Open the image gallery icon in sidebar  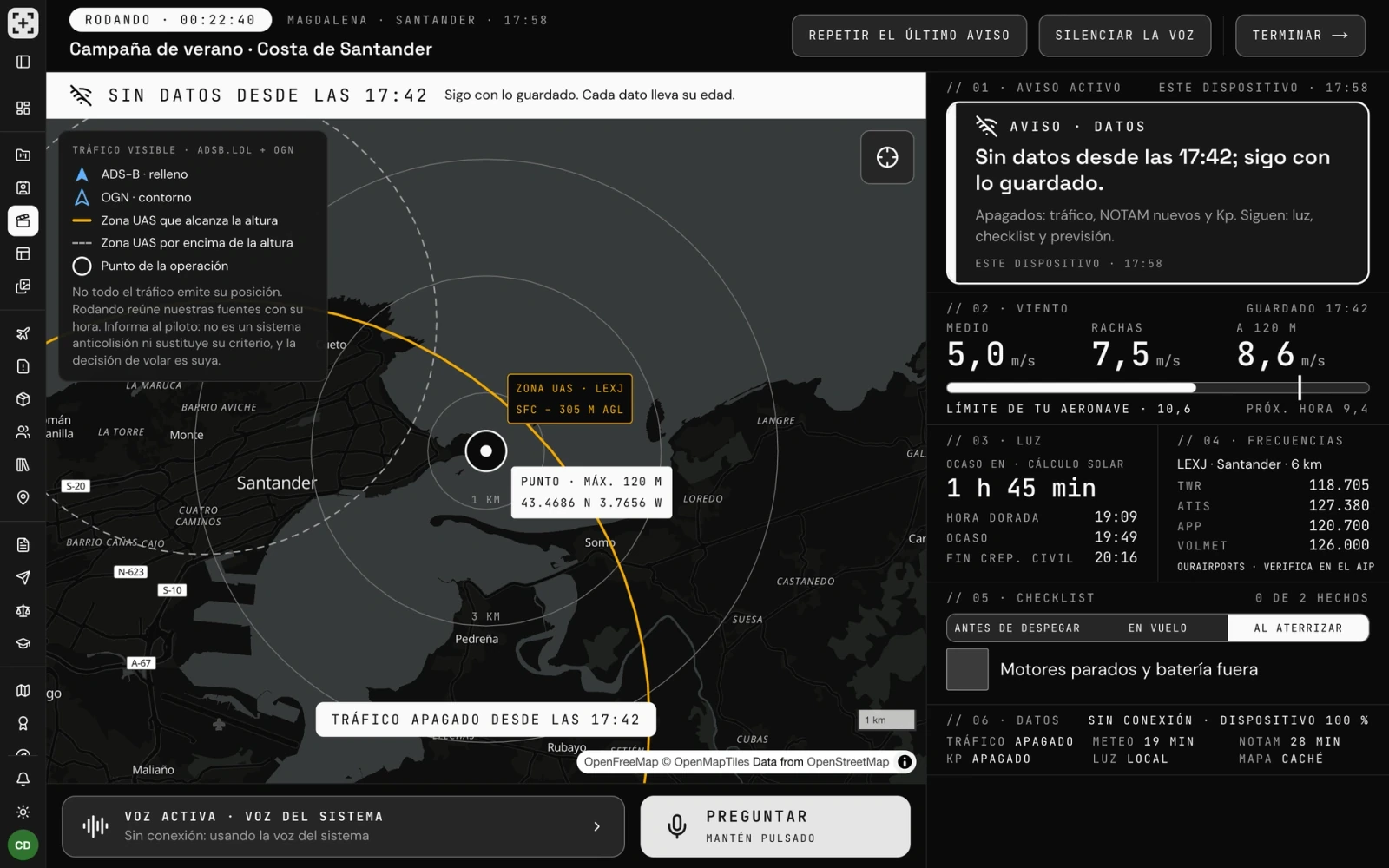(23, 286)
